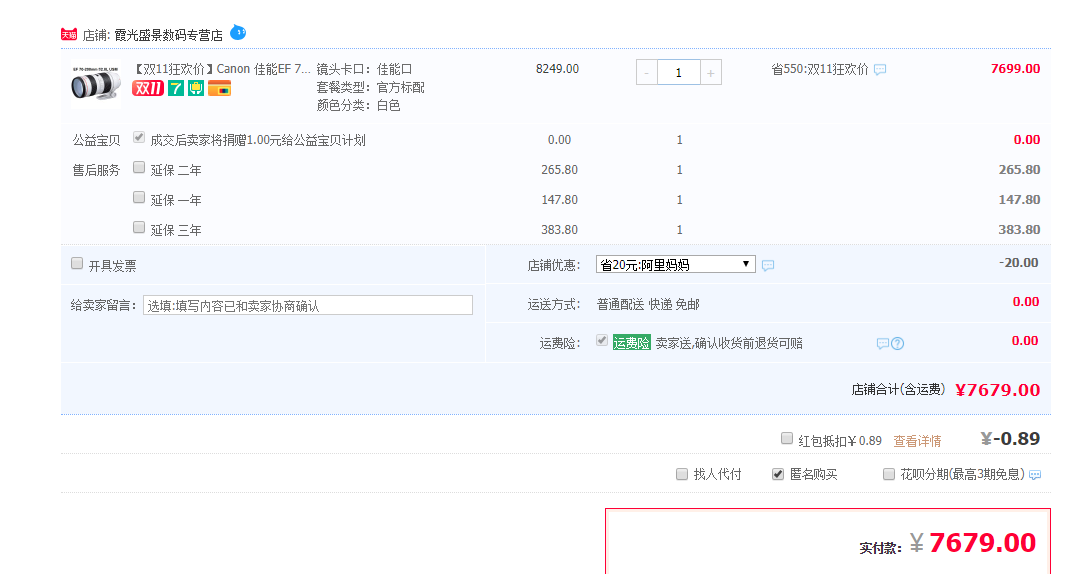Enable the 花呗分期 installment checkbox
The width and height of the screenshot is (1074, 574).
(x=889, y=474)
